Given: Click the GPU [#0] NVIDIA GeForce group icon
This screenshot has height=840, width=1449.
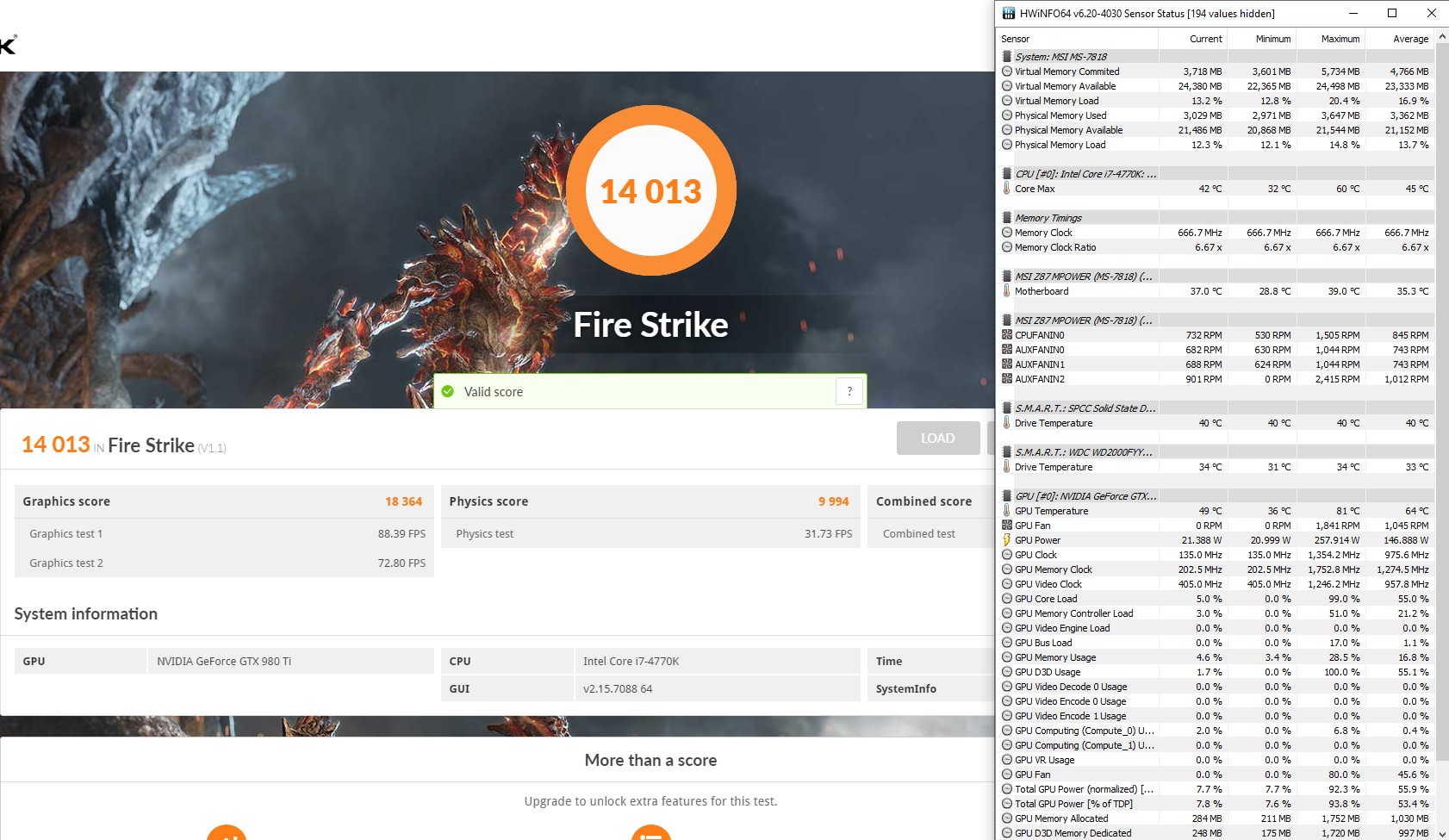Looking at the screenshot, I should pyautogui.click(x=1007, y=496).
